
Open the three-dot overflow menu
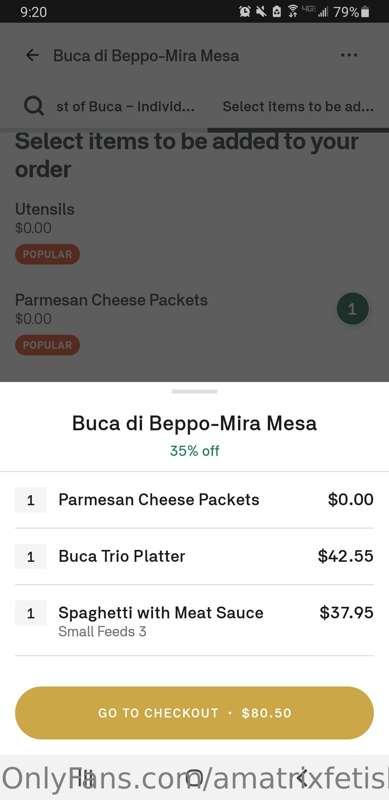coord(349,55)
